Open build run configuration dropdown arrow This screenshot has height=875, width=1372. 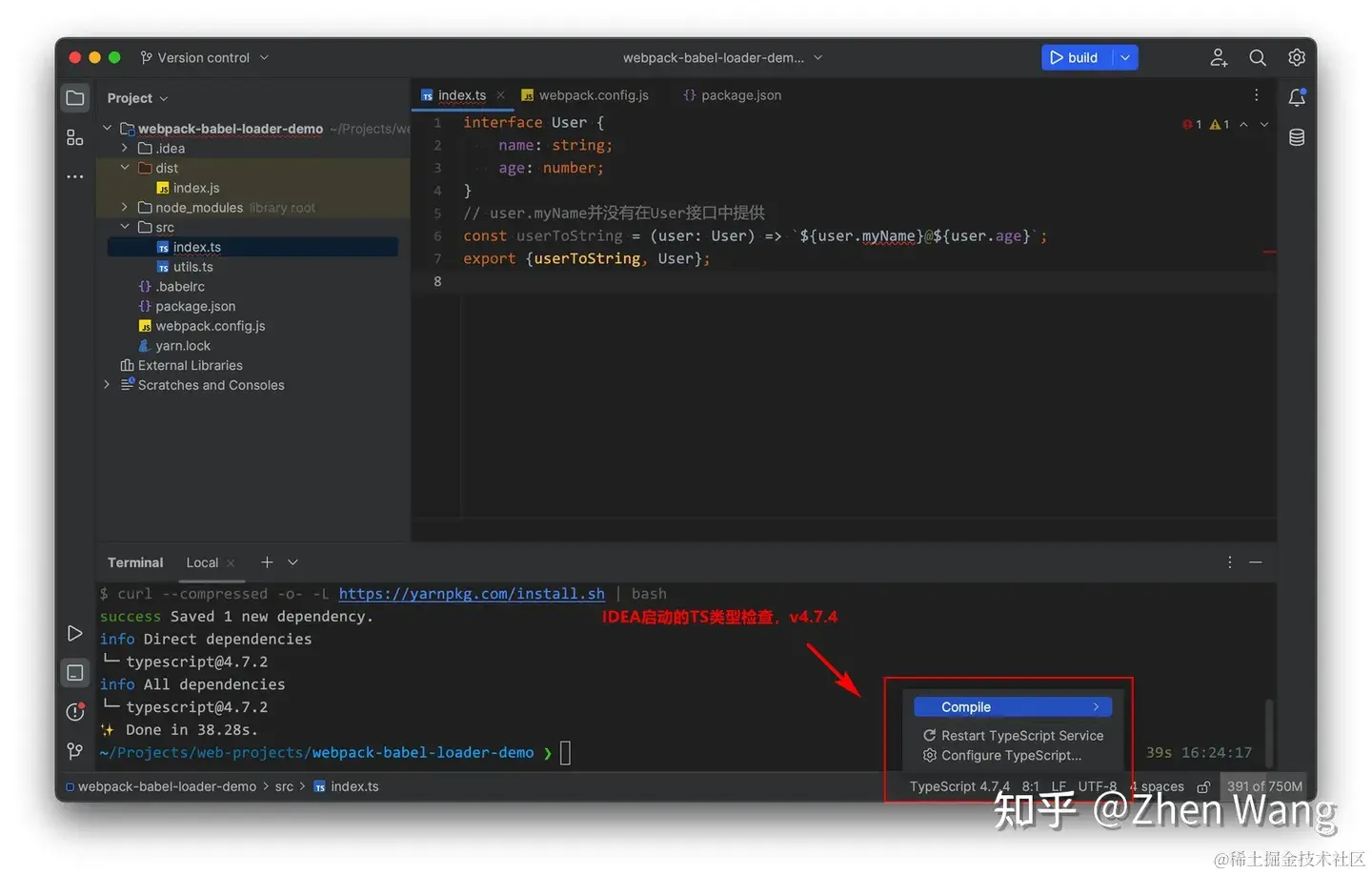pyautogui.click(x=1125, y=58)
